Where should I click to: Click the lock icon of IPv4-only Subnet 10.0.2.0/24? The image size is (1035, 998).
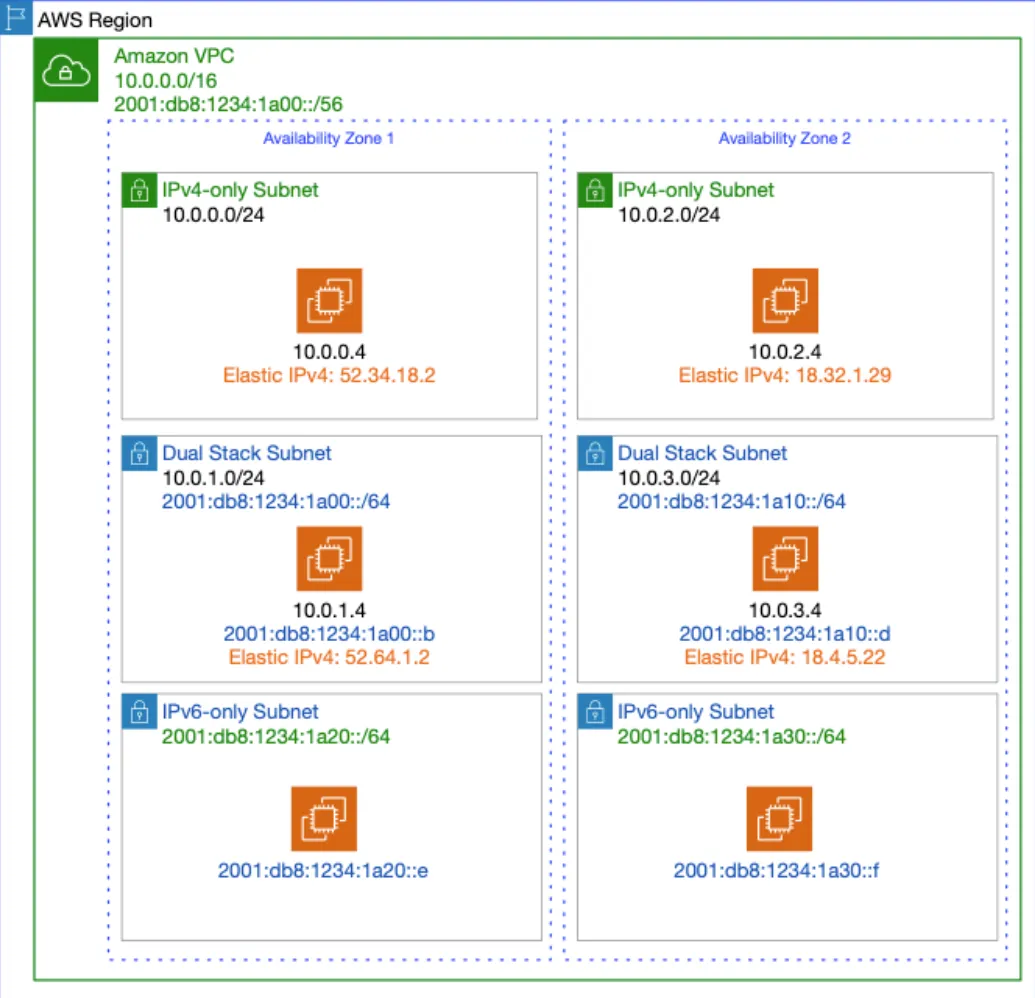click(x=595, y=190)
